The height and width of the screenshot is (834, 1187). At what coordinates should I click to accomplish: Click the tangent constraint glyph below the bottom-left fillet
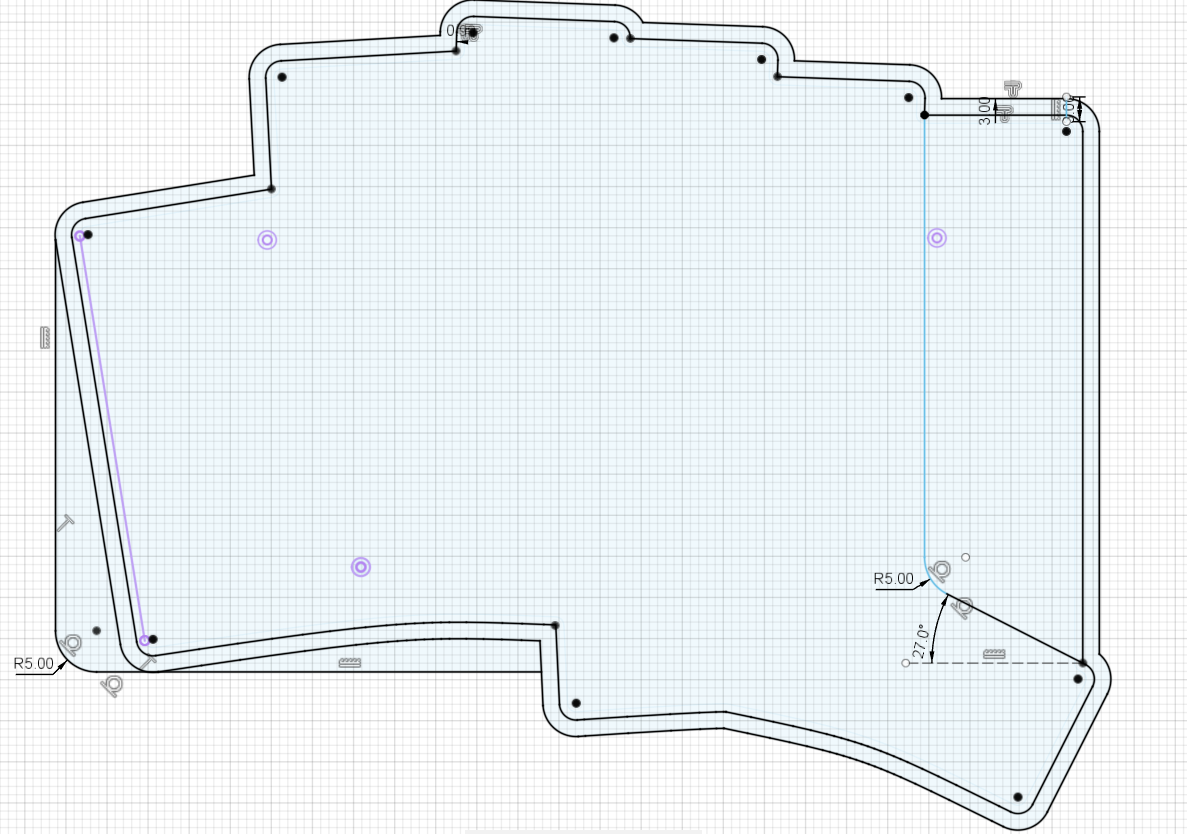[111, 686]
